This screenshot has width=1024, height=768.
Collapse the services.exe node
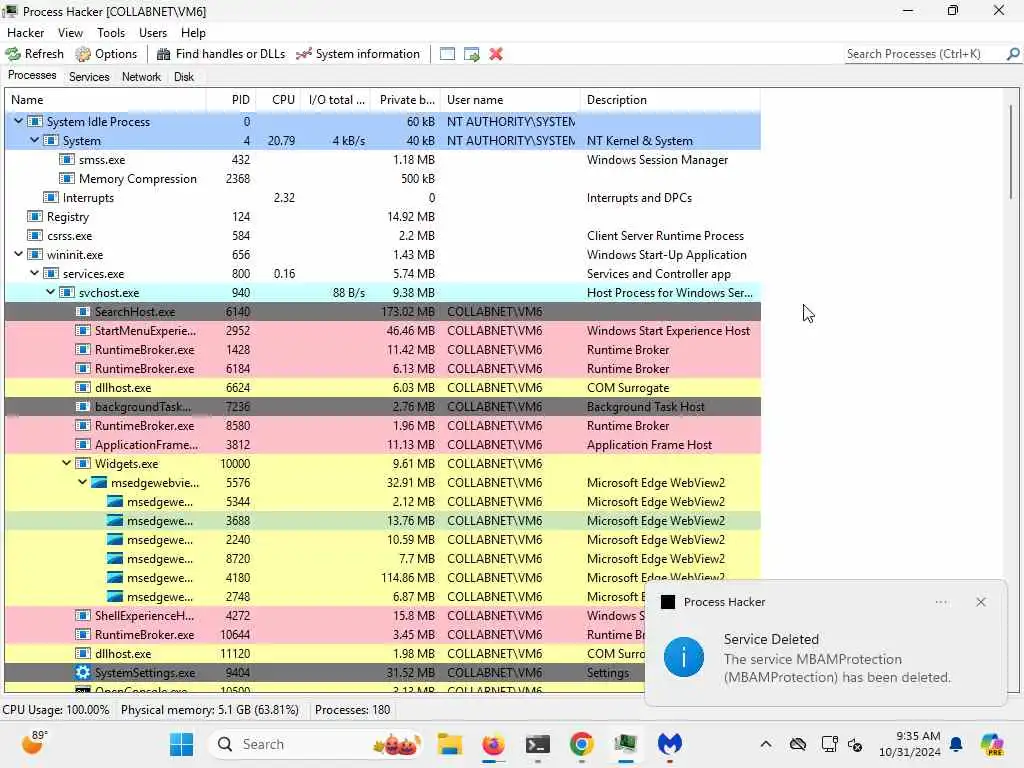click(x=35, y=274)
